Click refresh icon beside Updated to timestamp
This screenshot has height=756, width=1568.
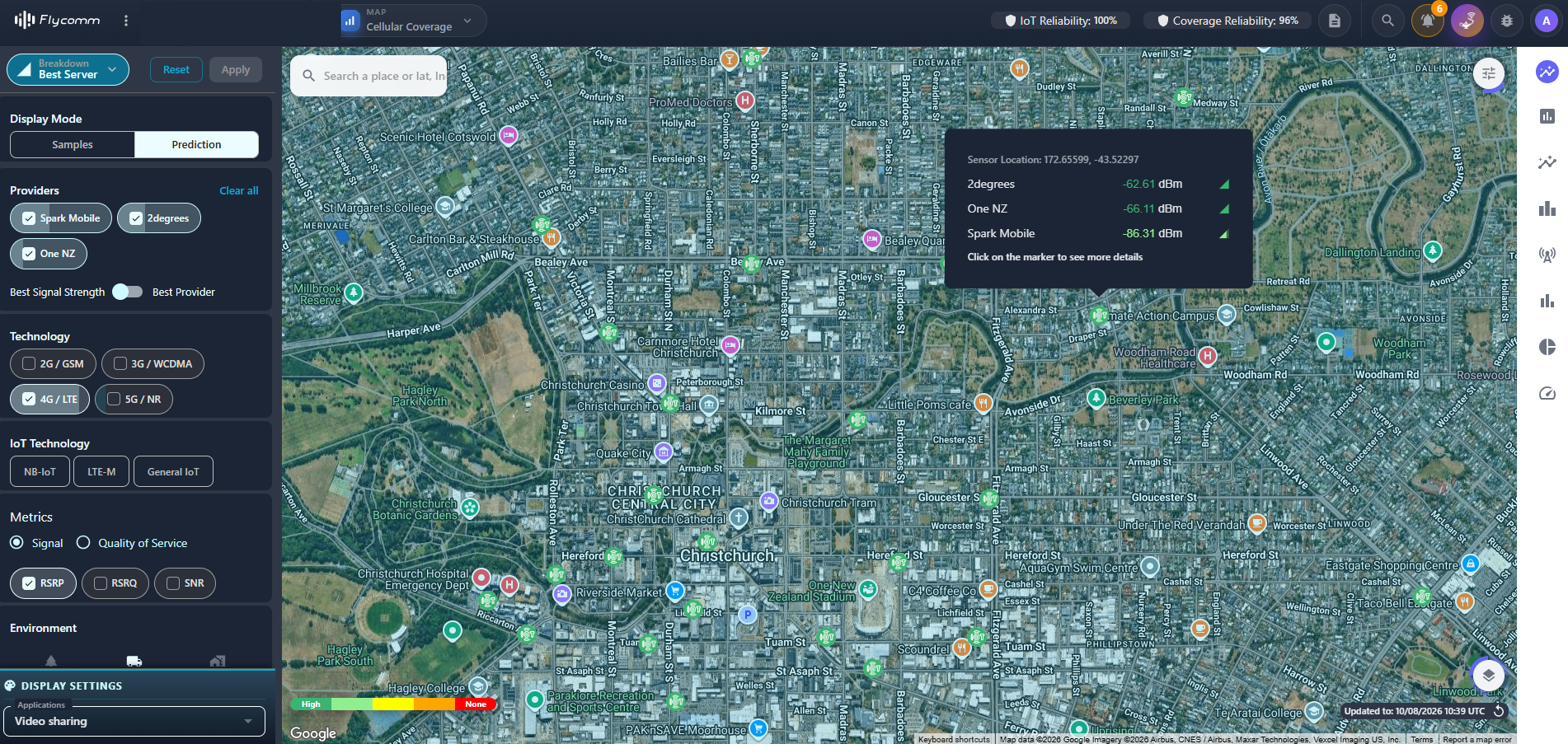coord(1499,711)
